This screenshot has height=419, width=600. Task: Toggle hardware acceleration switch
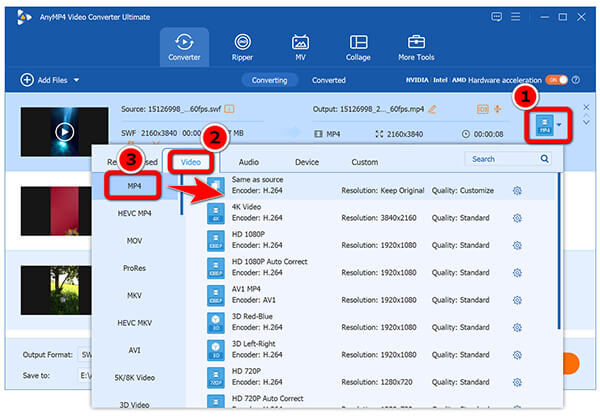pos(557,80)
